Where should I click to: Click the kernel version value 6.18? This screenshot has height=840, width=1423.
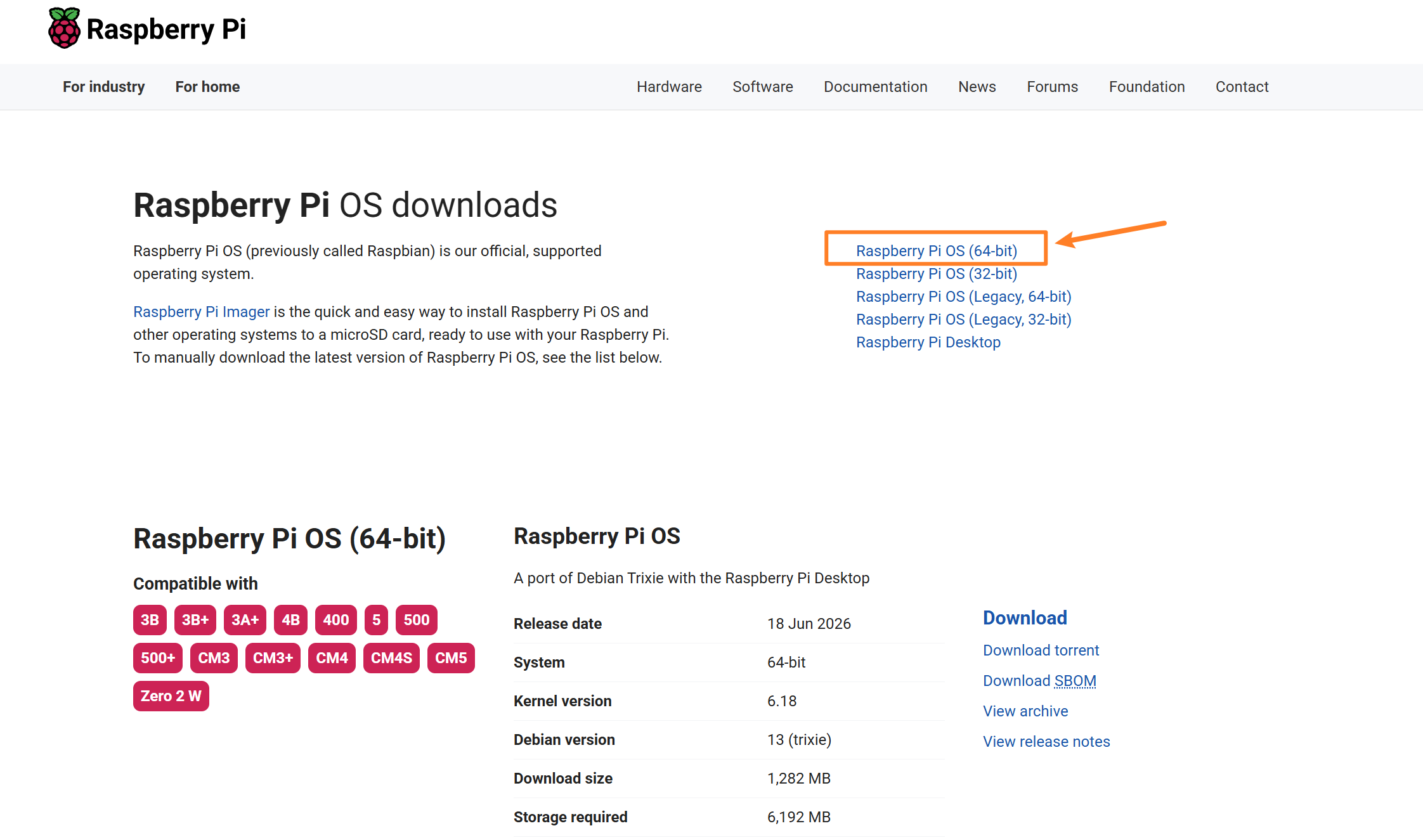coord(782,701)
